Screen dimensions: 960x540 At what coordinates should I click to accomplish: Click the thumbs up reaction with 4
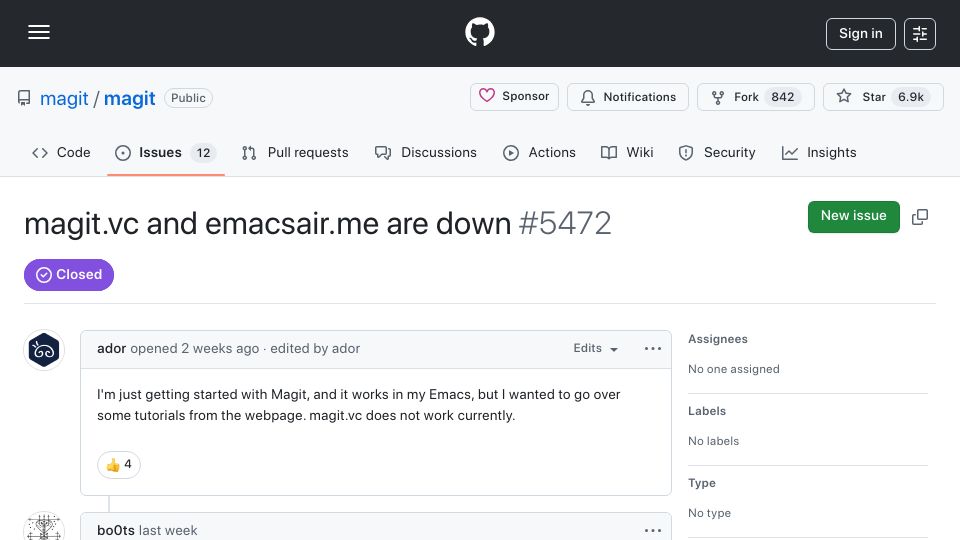pyautogui.click(x=119, y=465)
